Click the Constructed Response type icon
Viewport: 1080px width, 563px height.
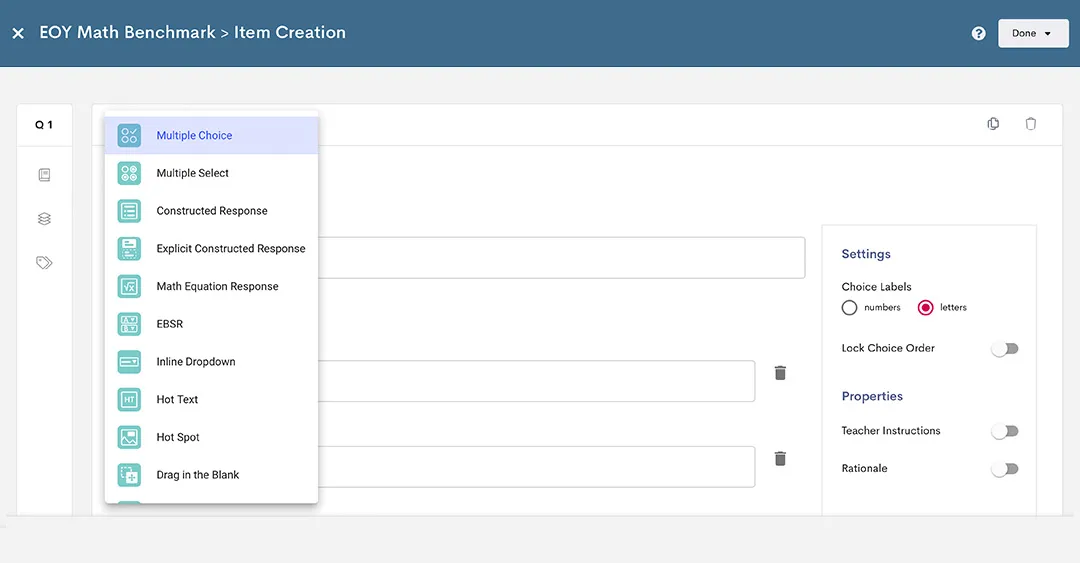[x=129, y=211]
